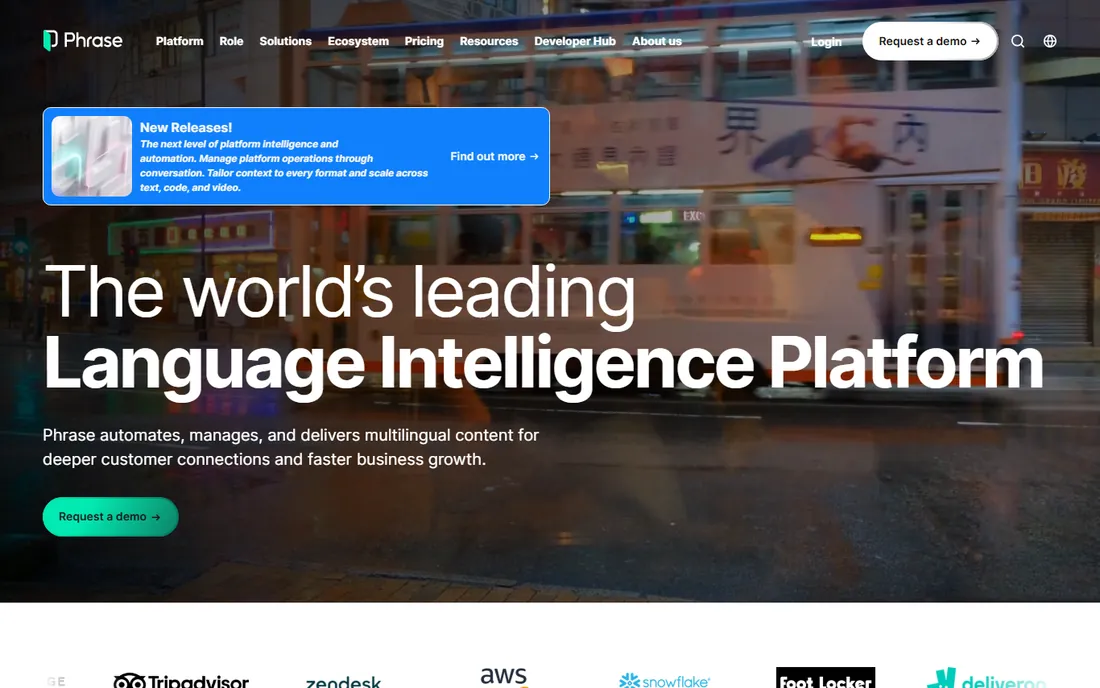Screen dimensions: 1100x688
Task: Follow the Find out more link
Action: point(495,156)
